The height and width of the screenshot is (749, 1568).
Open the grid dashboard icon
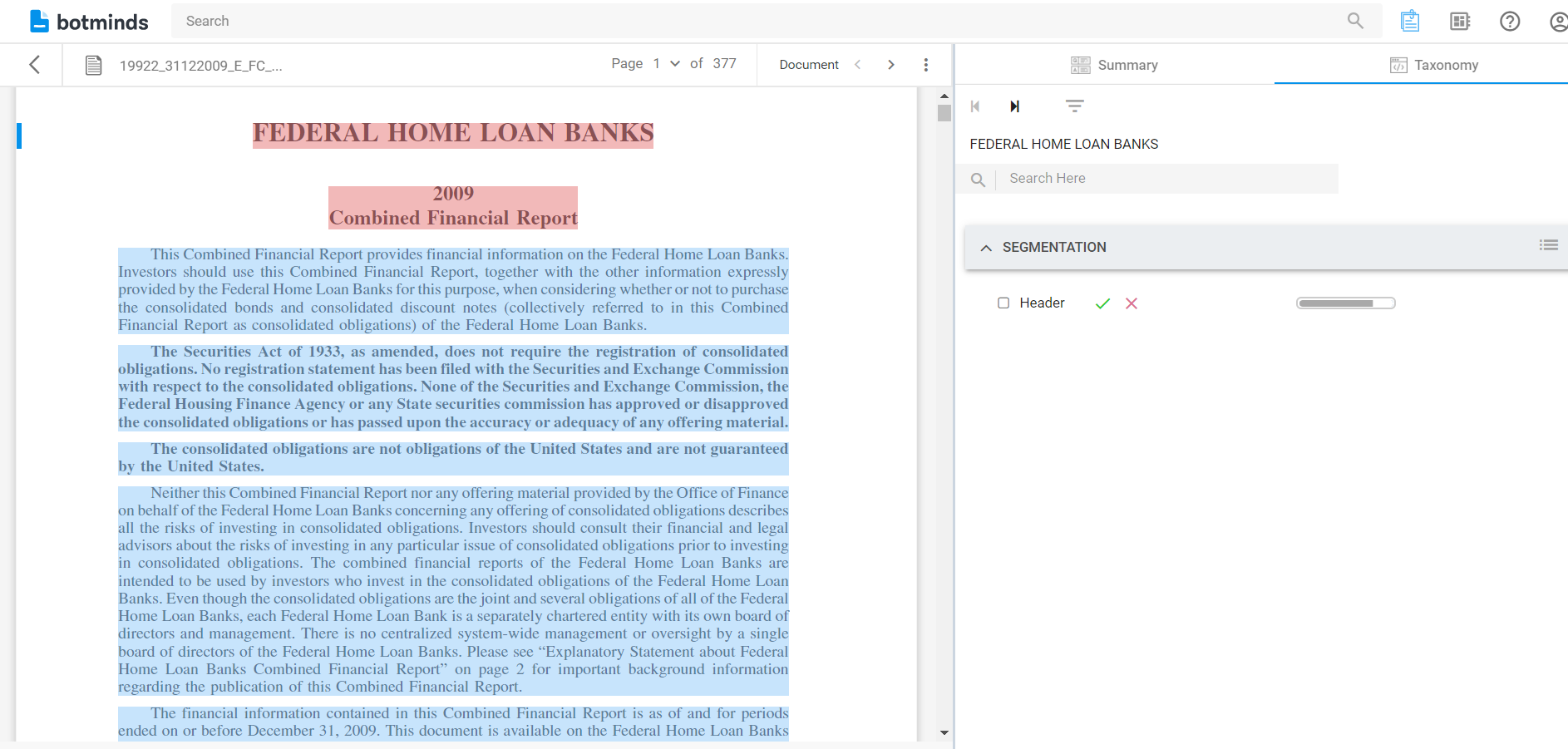[x=1460, y=22]
